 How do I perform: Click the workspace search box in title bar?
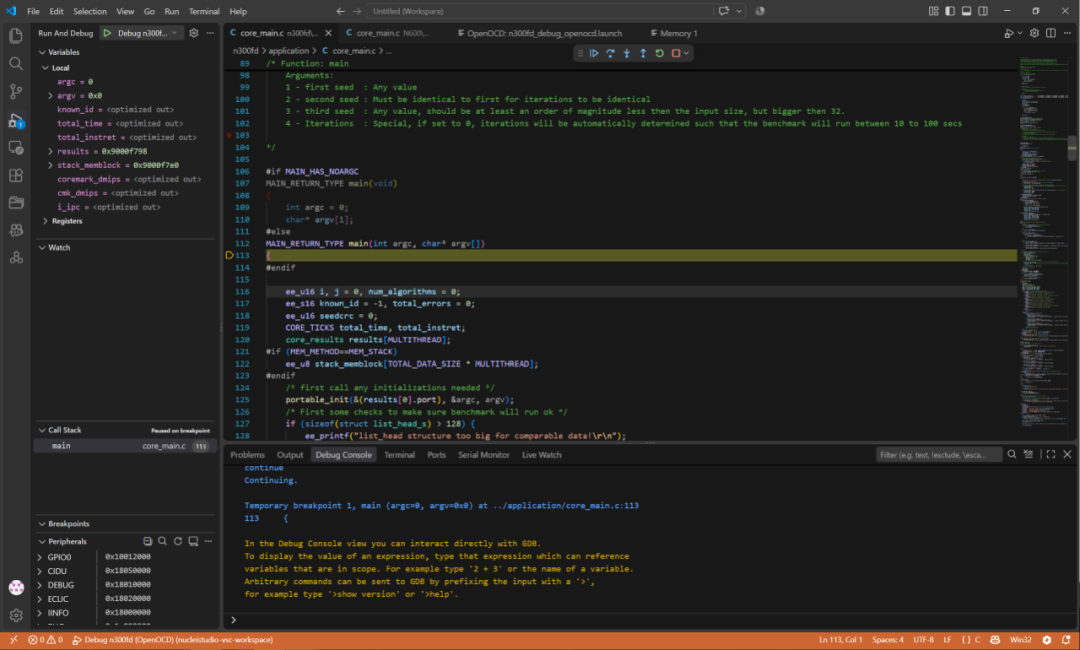click(x=541, y=11)
